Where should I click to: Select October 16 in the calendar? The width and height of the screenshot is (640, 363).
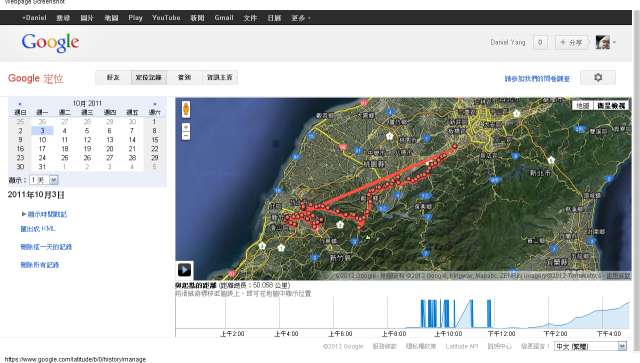(x=20, y=149)
